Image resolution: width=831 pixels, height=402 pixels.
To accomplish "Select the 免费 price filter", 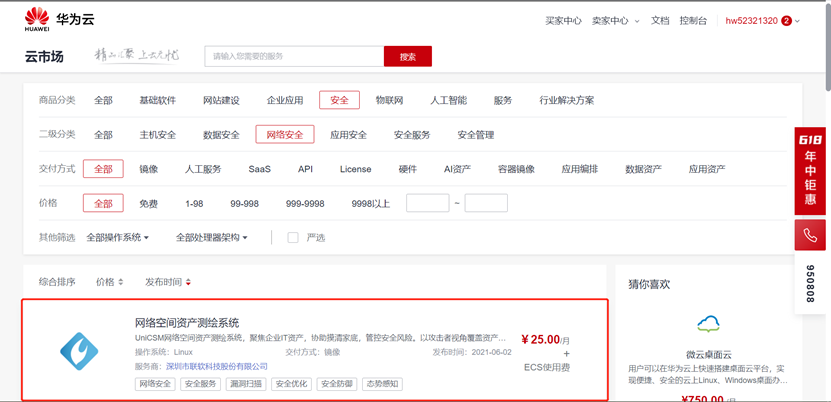I will pos(148,204).
